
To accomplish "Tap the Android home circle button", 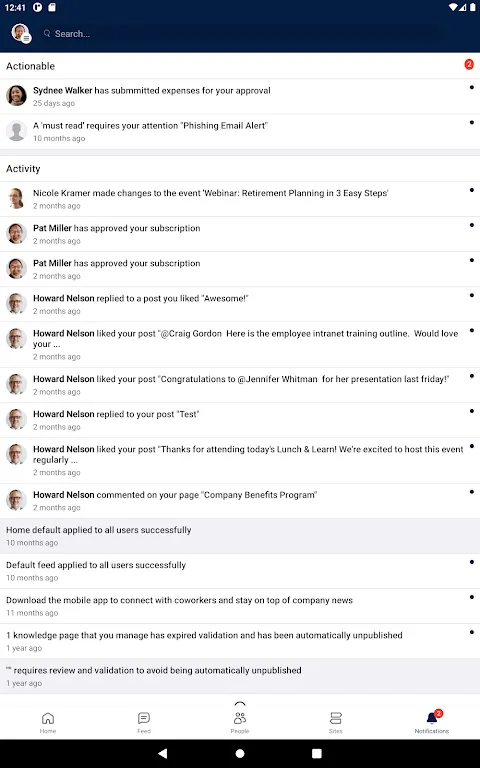I will (240, 753).
